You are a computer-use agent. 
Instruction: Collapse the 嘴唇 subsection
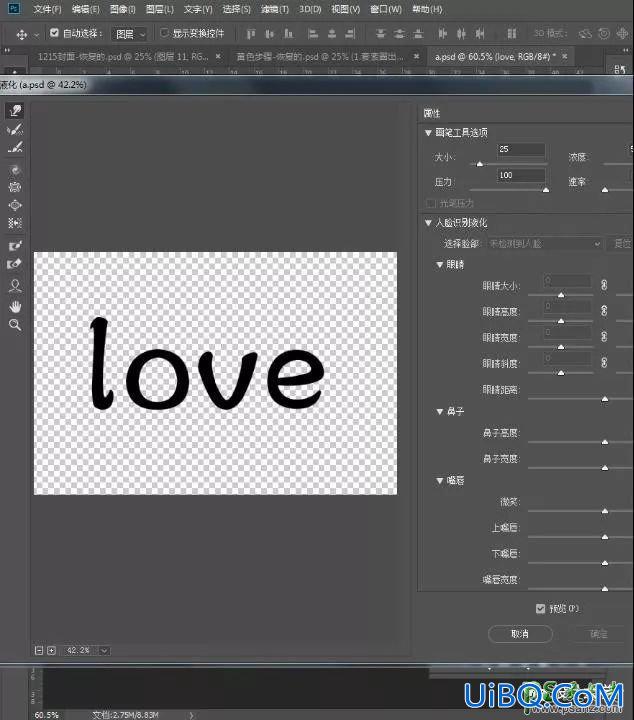tap(439, 480)
